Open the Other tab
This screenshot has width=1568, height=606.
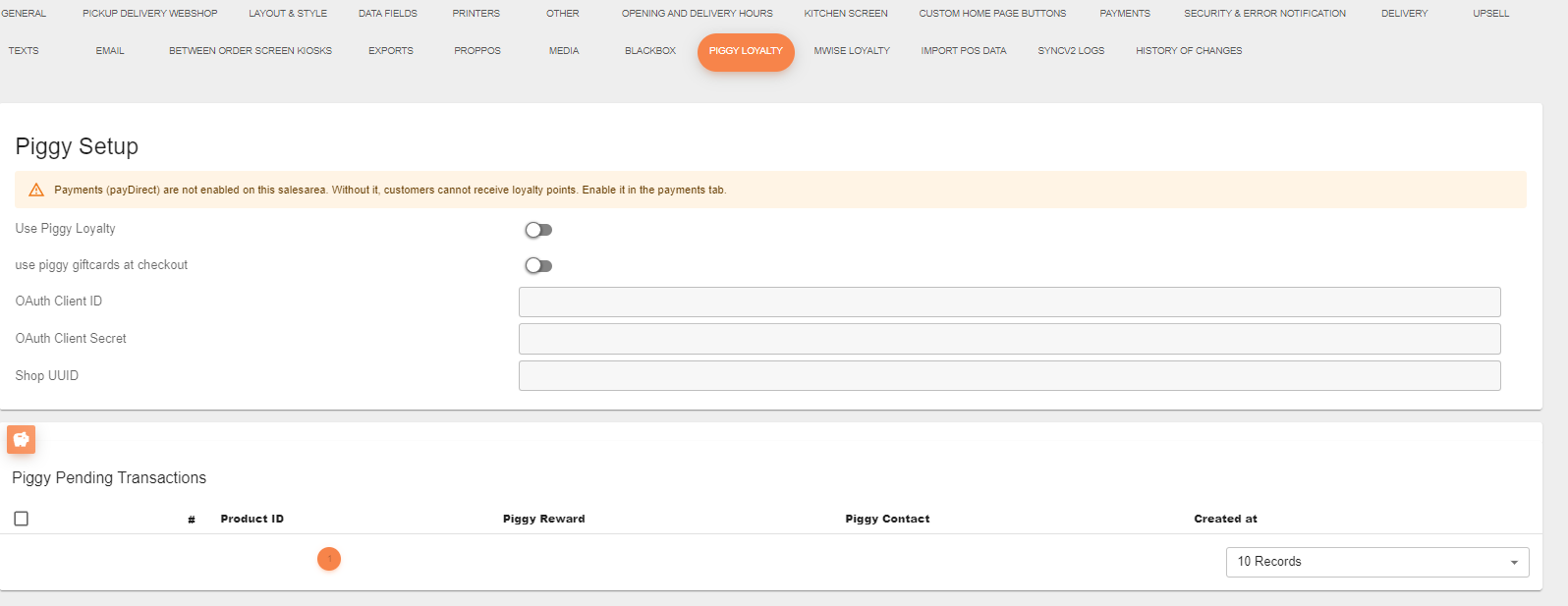(x=563, y=14)
